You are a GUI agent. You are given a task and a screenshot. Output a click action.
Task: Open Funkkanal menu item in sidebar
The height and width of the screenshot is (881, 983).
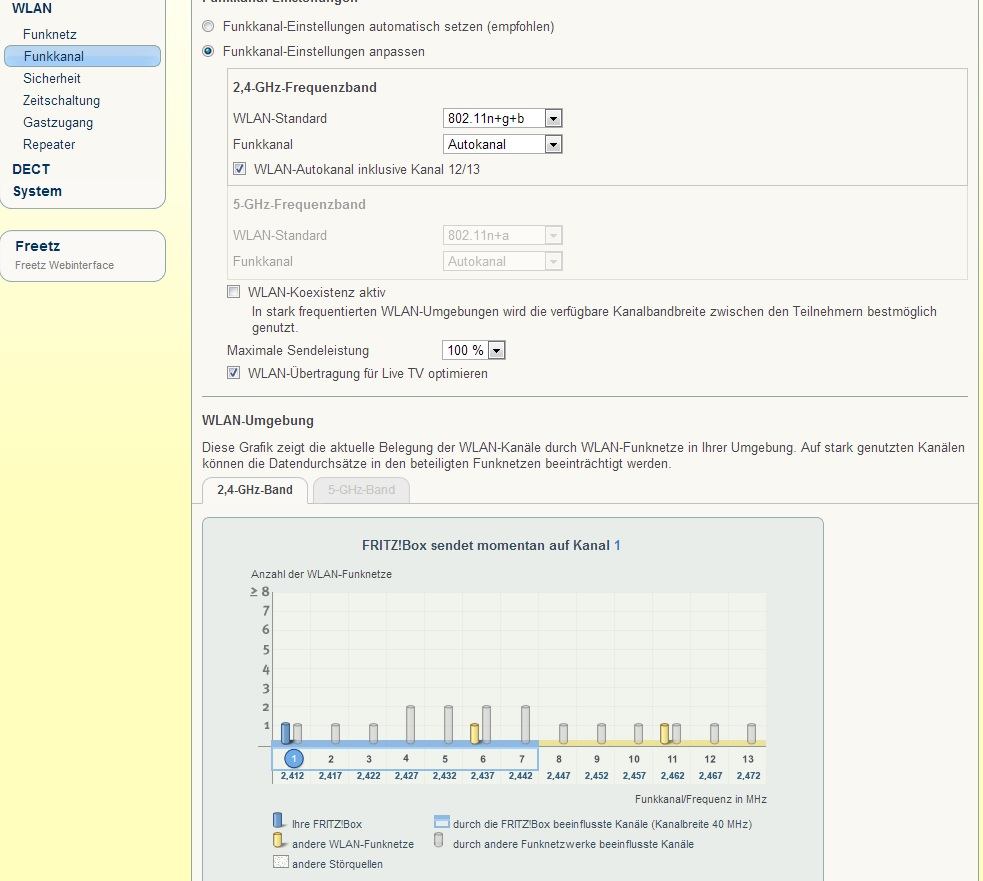[82, 56]
